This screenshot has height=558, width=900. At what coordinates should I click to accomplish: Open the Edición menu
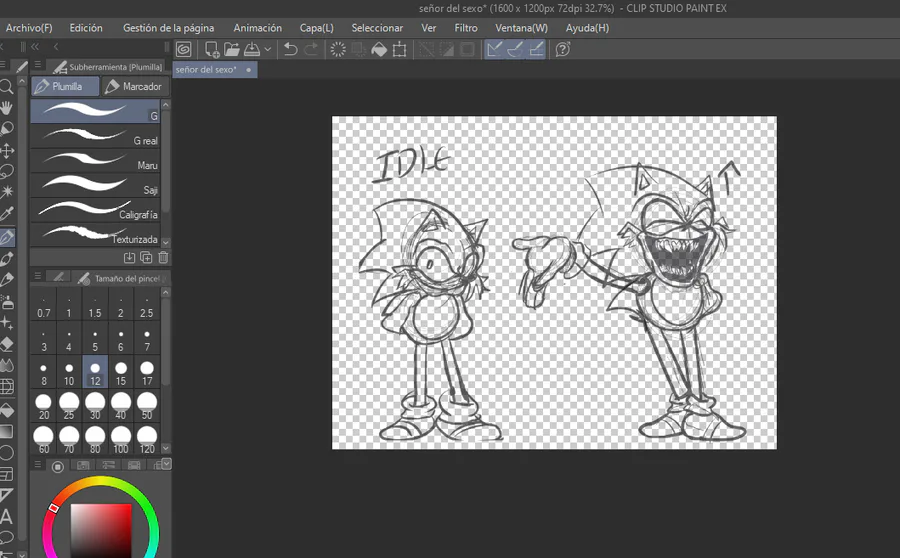[x=86, y=28]
